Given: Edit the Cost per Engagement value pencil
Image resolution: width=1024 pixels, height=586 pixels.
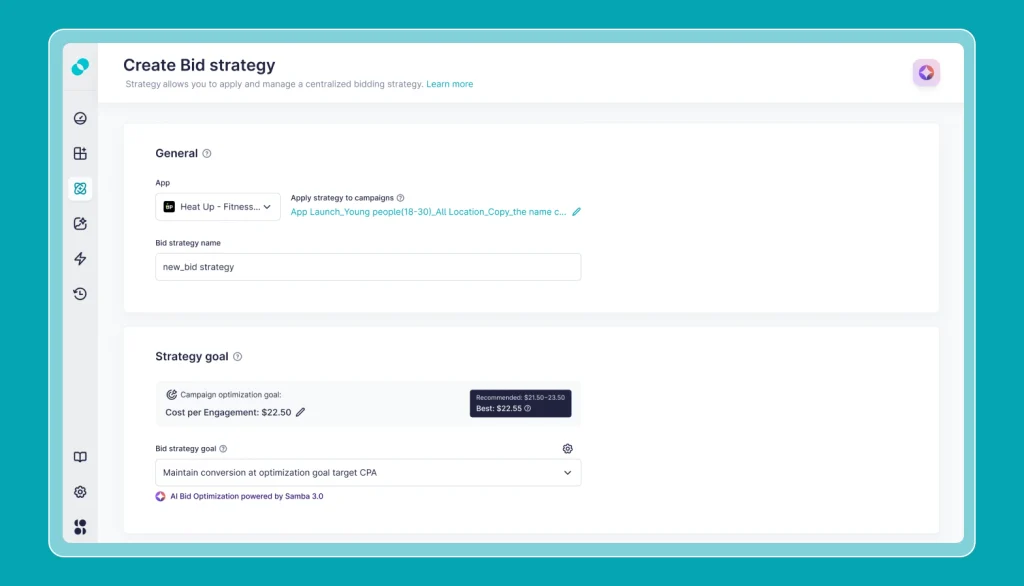Looking at the screenshot, I should pyautogui.click(x=300, y=412).
